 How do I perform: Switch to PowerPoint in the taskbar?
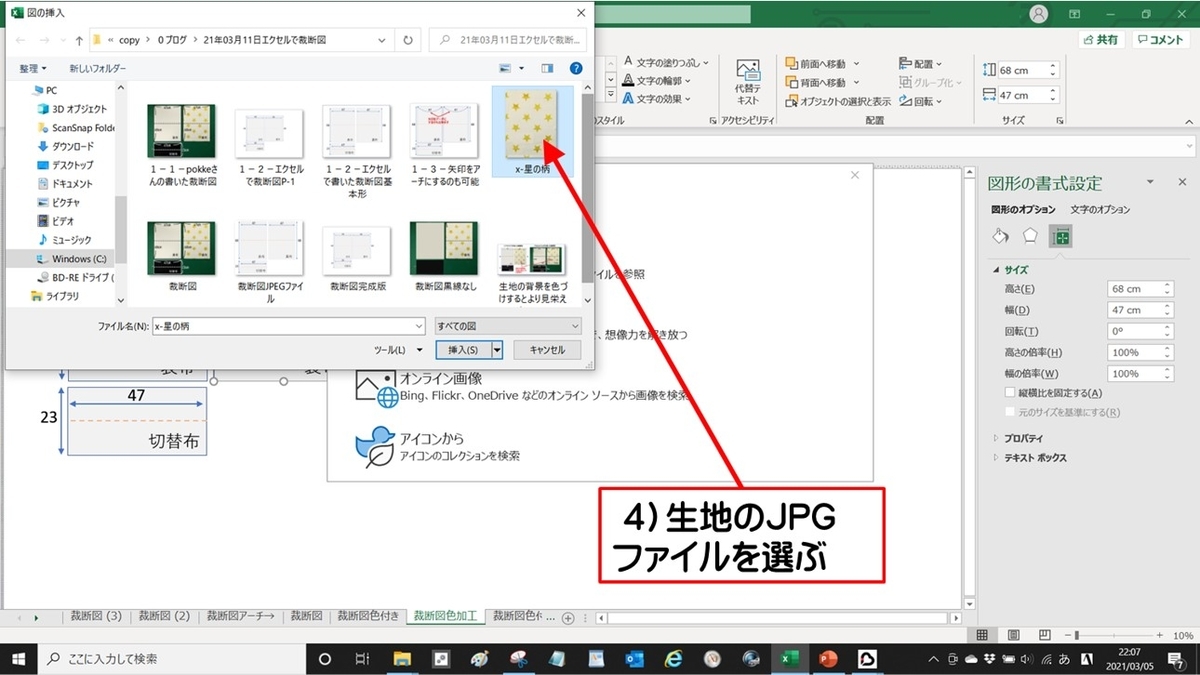[827, 659]
